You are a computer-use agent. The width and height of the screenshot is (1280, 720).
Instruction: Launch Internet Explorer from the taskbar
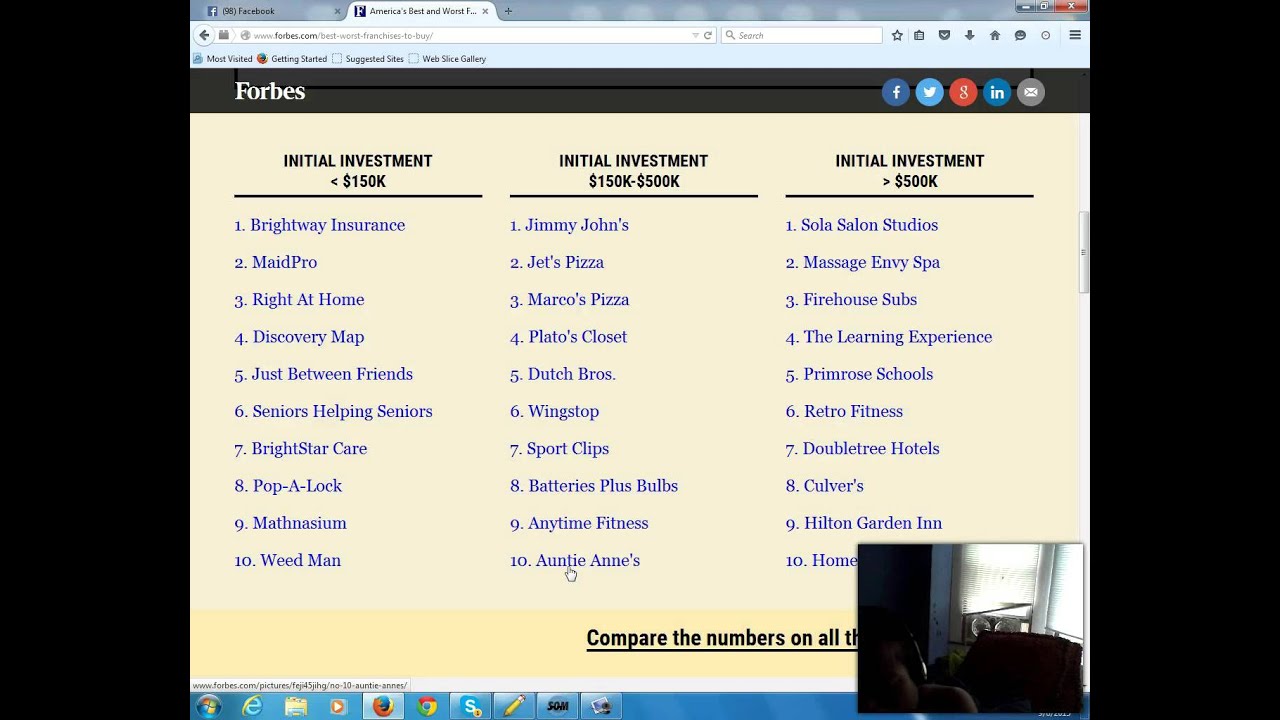click(x=252, y=706)
